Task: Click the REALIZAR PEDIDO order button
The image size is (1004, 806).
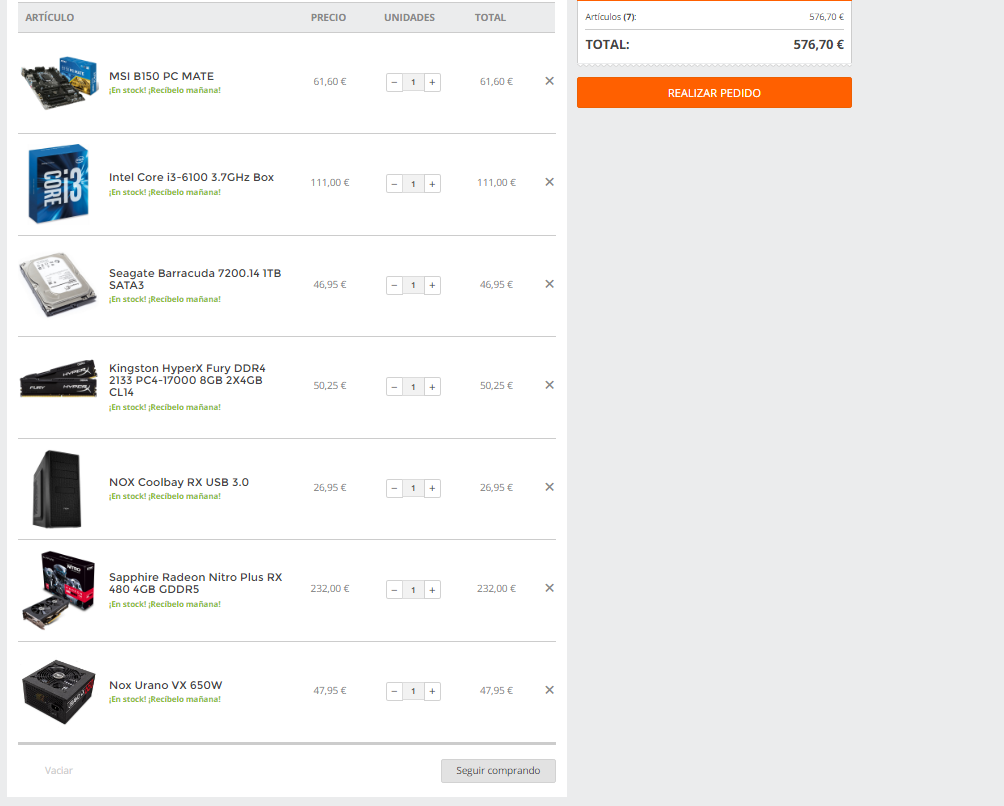Action: click(714, 93)
